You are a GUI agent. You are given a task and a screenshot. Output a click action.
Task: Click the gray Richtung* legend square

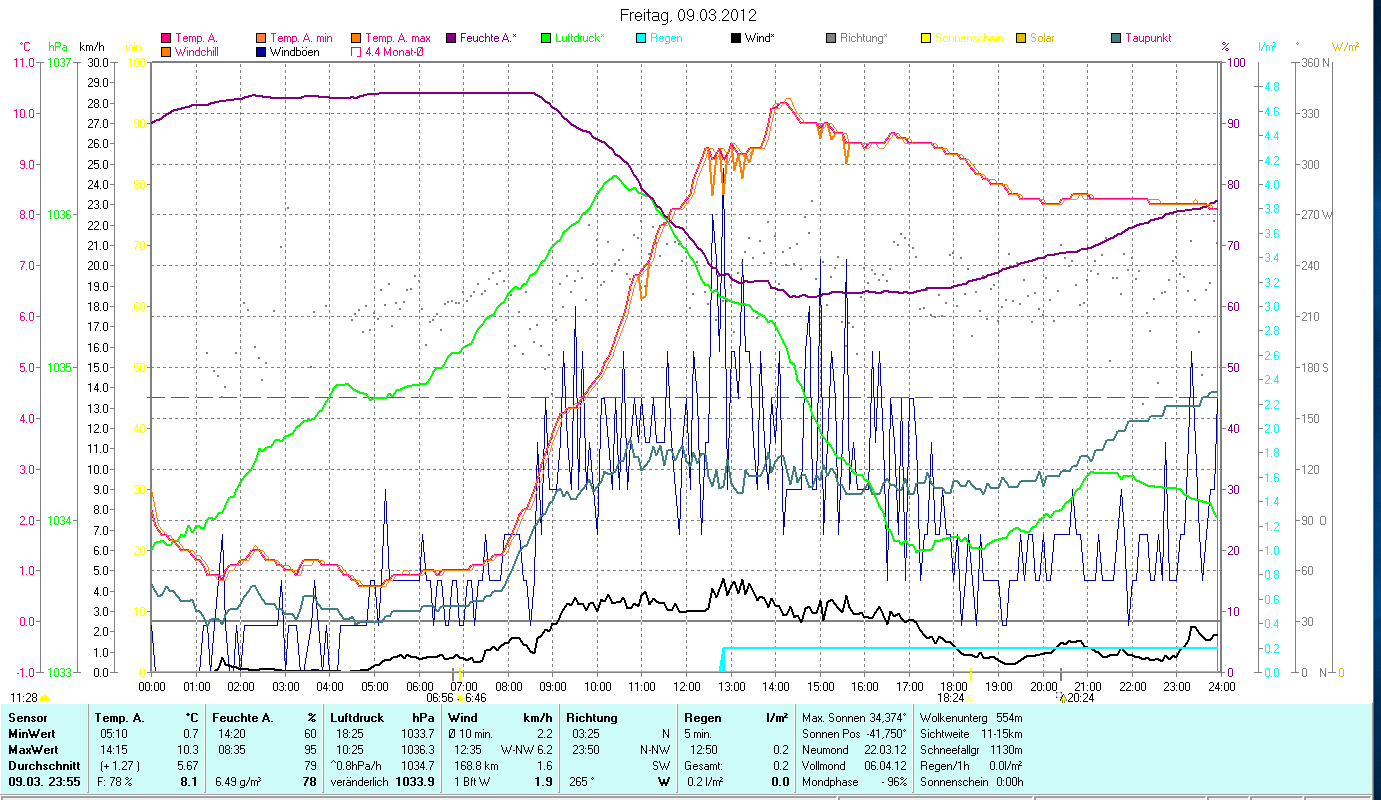[830, 38]
